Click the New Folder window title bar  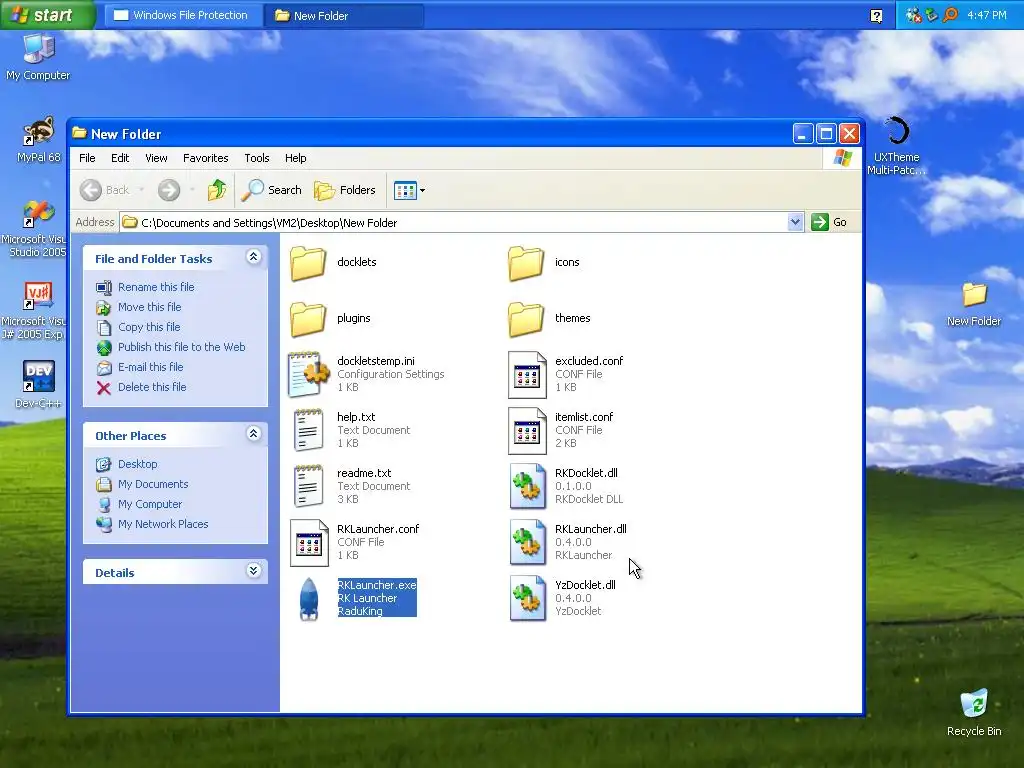tap(431, 134)
